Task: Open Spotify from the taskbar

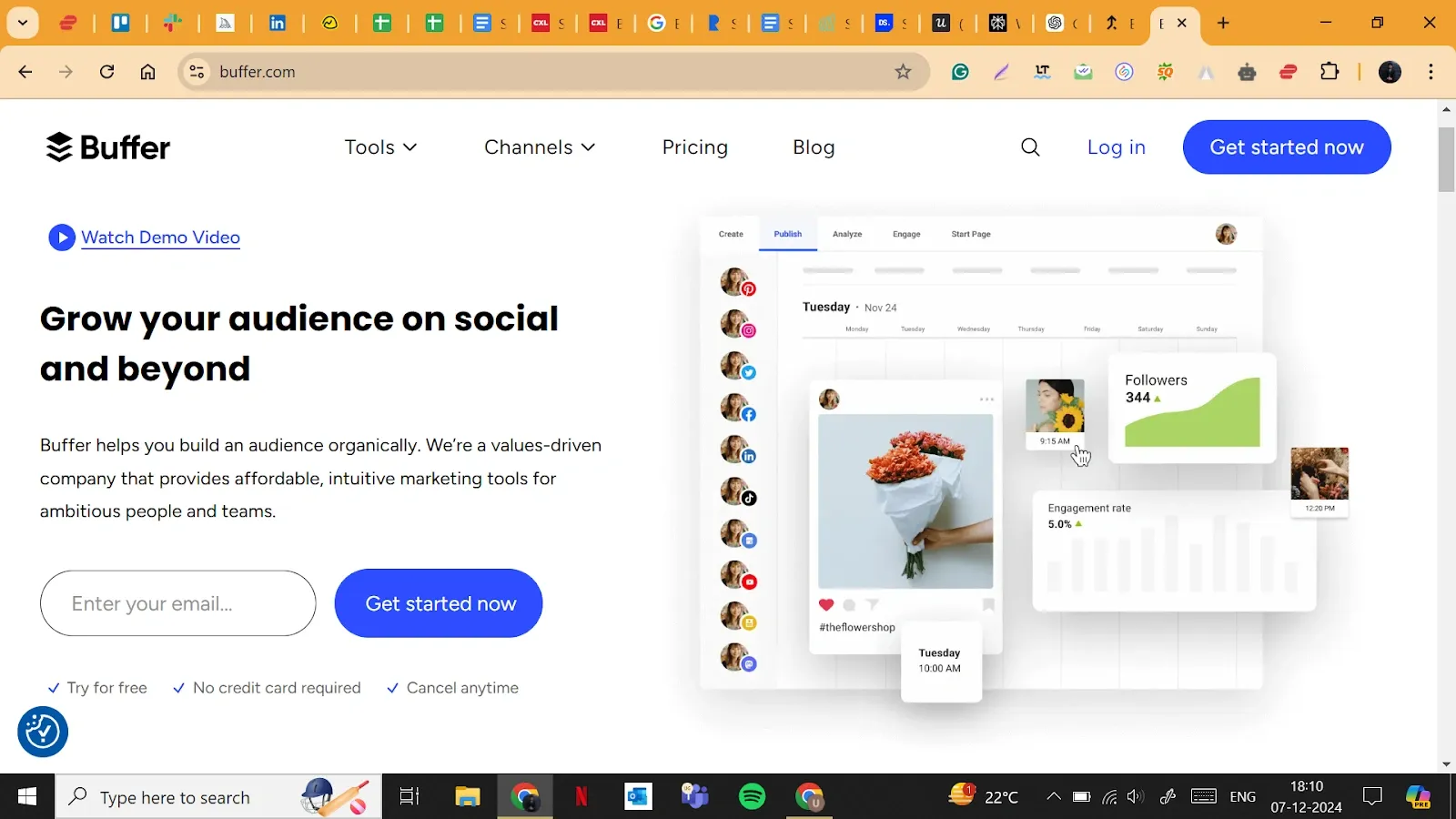Action: click(752, 797)
